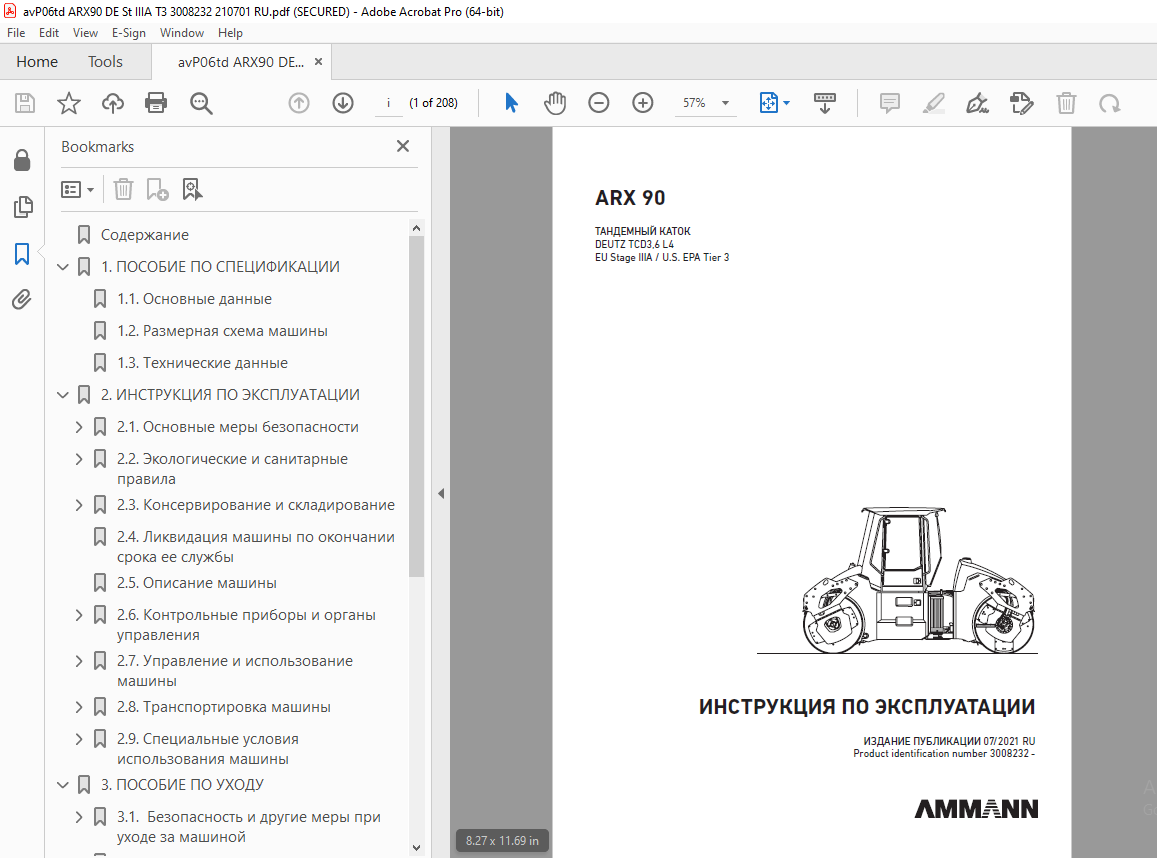The height and width of the screenshot is (858, 1157).
Task: Close the Bookmarks panel
Action: 403,146
